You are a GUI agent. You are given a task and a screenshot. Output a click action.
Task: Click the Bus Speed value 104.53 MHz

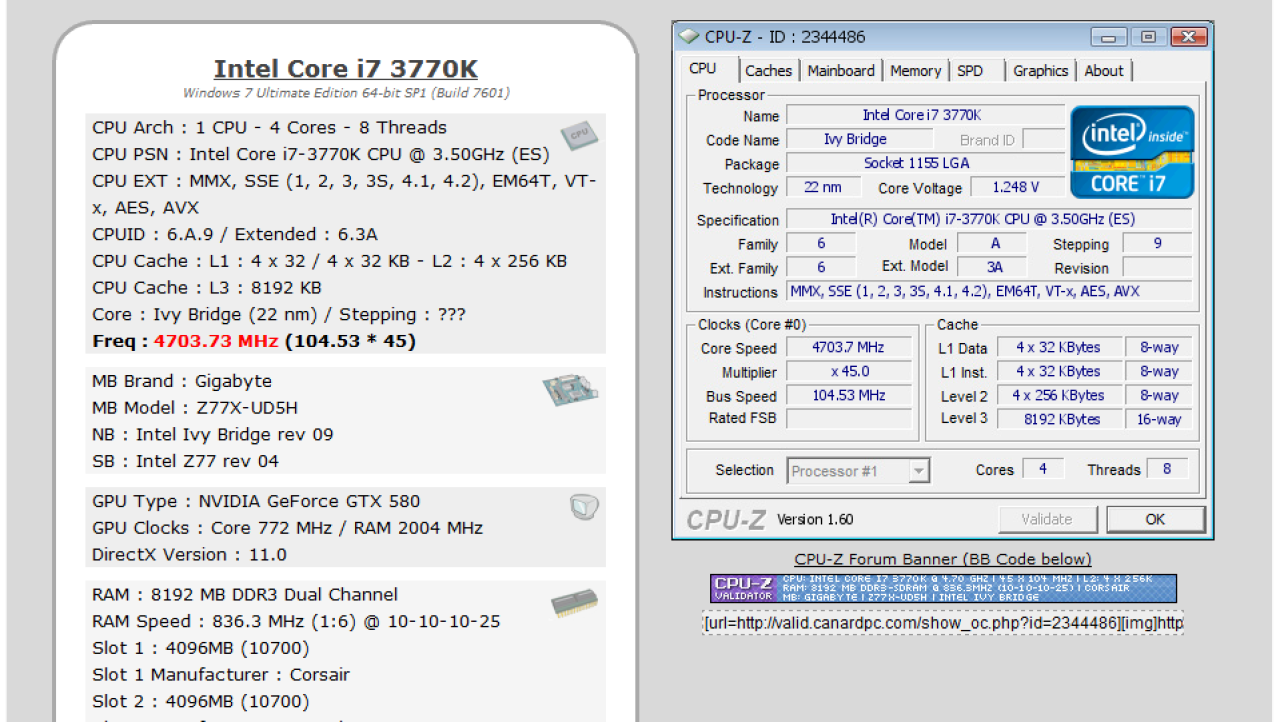pyautogui.click(x=848, y=395)
